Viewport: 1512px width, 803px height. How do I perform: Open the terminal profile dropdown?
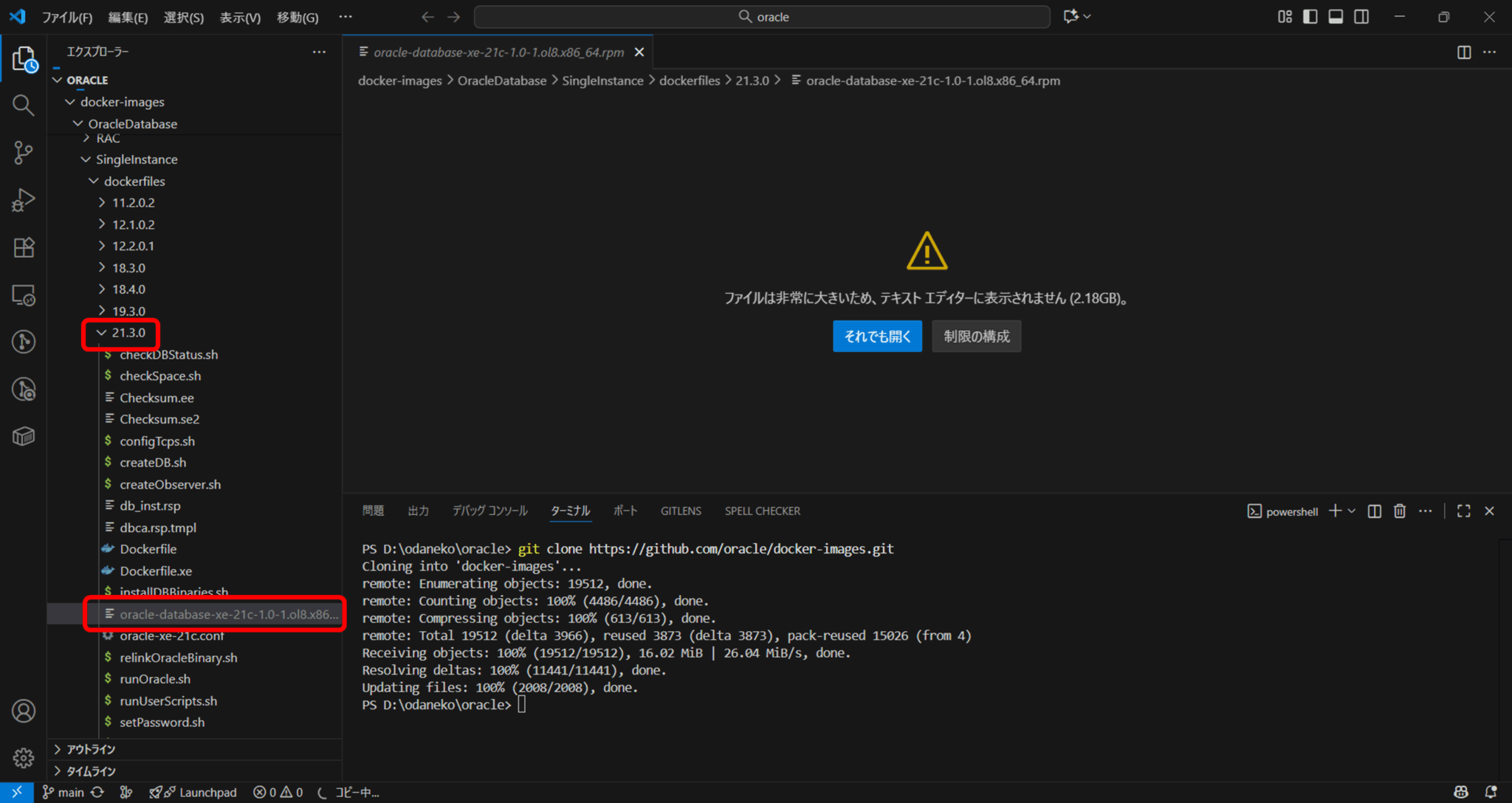(x=1352, y=511)
